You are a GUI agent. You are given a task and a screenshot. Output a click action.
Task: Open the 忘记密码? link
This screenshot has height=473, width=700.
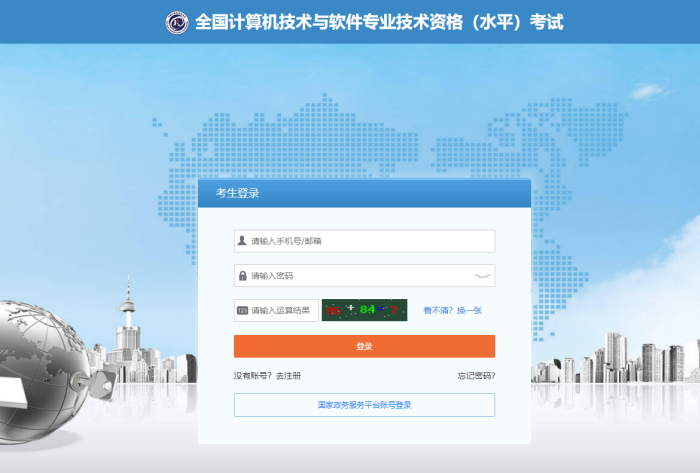pos(476,376)
